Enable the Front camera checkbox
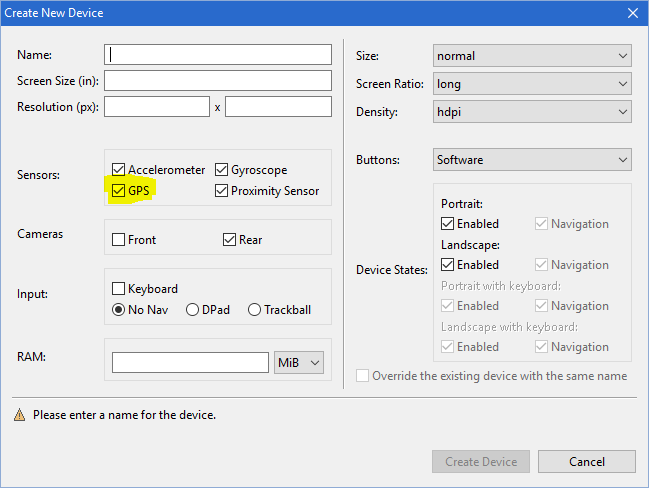This screenshot has width=649, height=488. point(119,240)
